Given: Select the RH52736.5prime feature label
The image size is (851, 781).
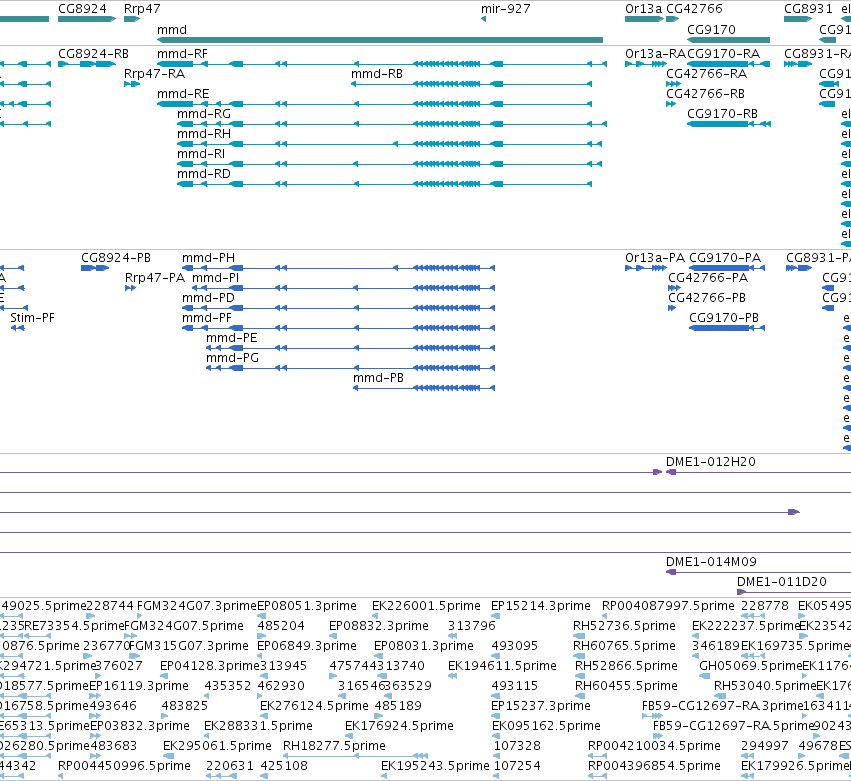Looking at the screenshot, I should pyautogui.click(x=624, y=626).
